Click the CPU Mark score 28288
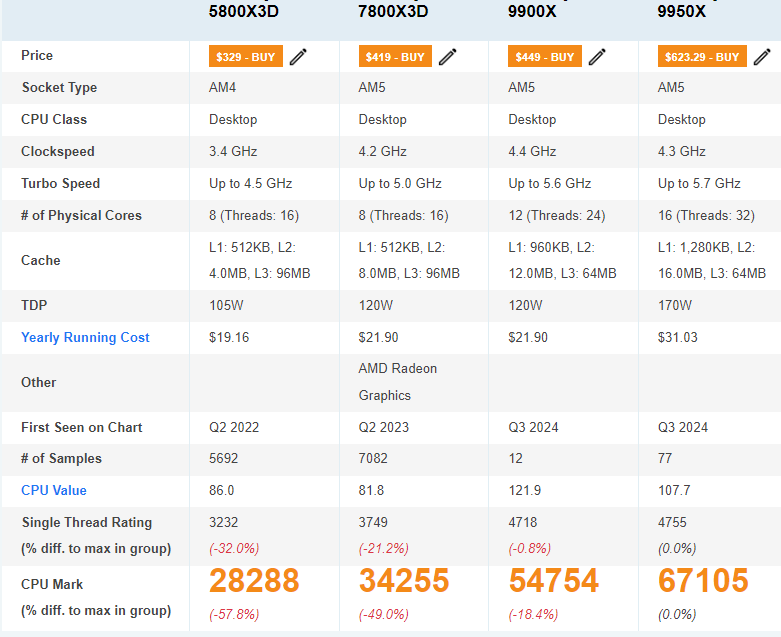The height and width of the screenshot is (637, 781). [x=254, y=580]
